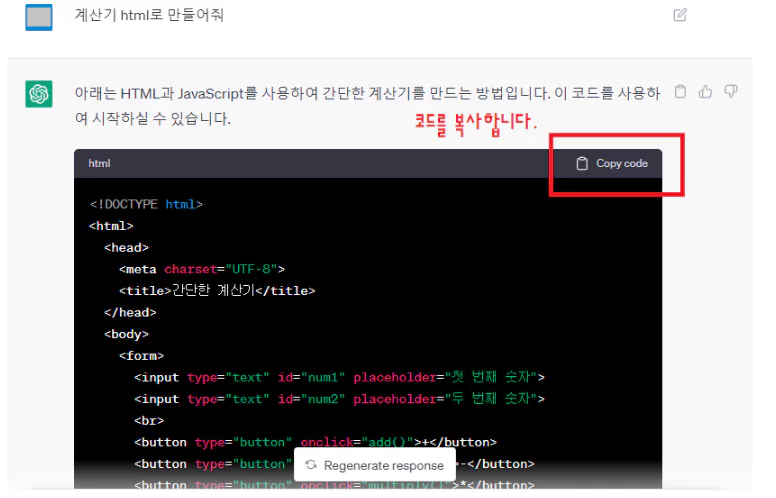Click the meta charset="UTF-8" line
The width and height of the screenshot is (776, 498).
pos(202,269)
